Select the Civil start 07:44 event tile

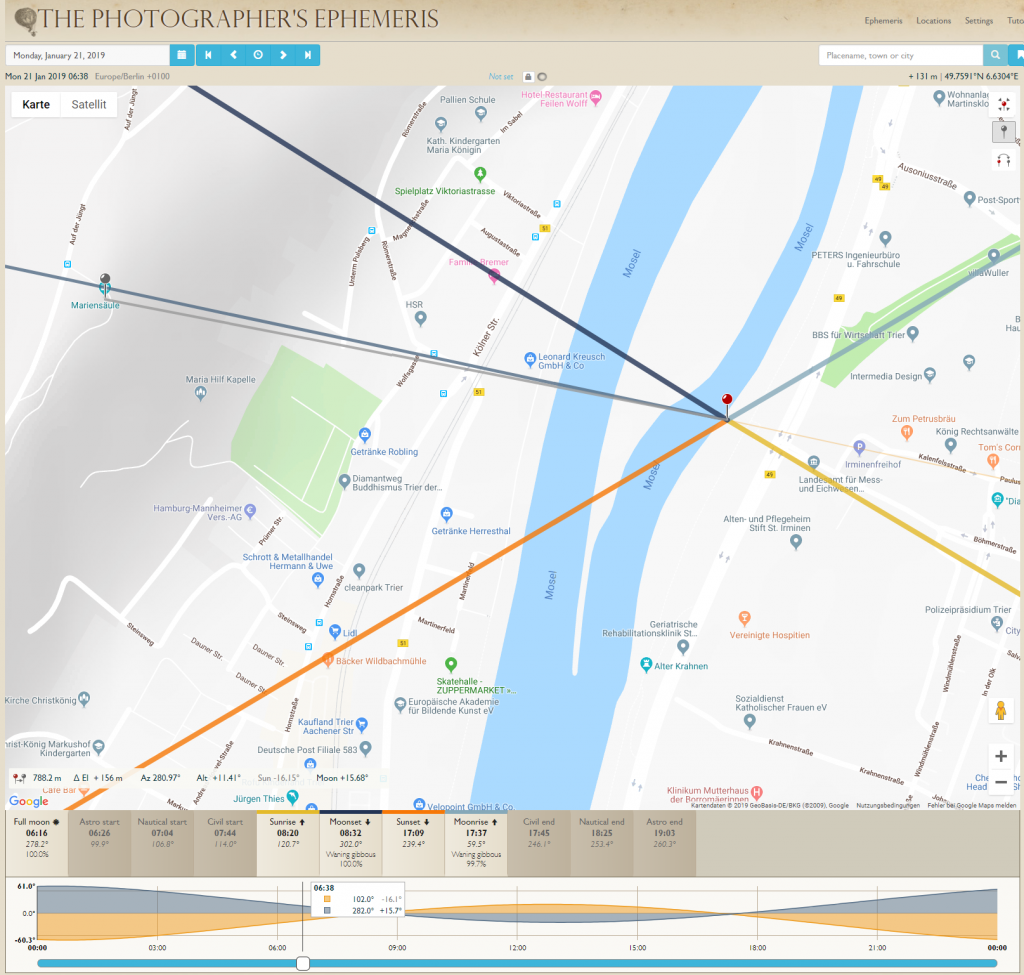(x=225, y=843)
